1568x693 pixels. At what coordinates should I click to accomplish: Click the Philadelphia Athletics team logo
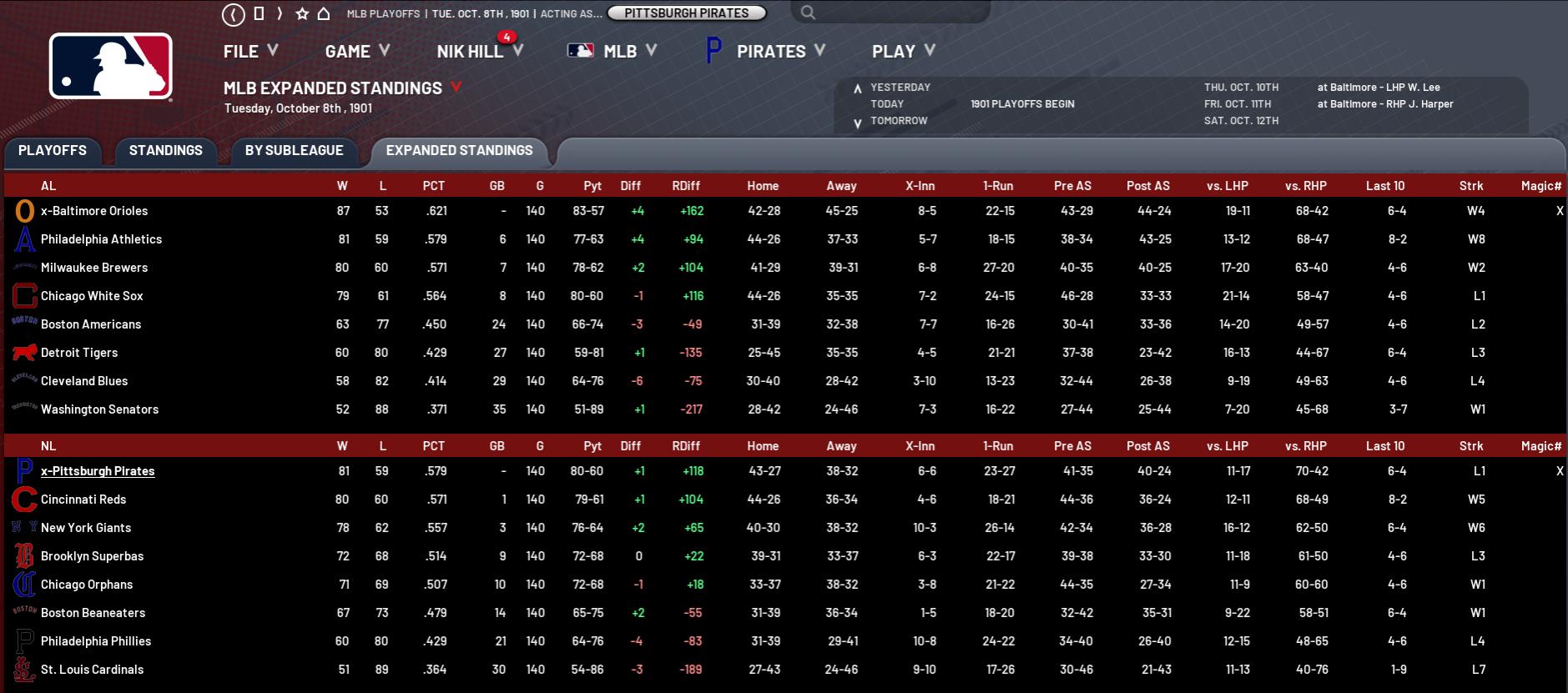[24, 239]
